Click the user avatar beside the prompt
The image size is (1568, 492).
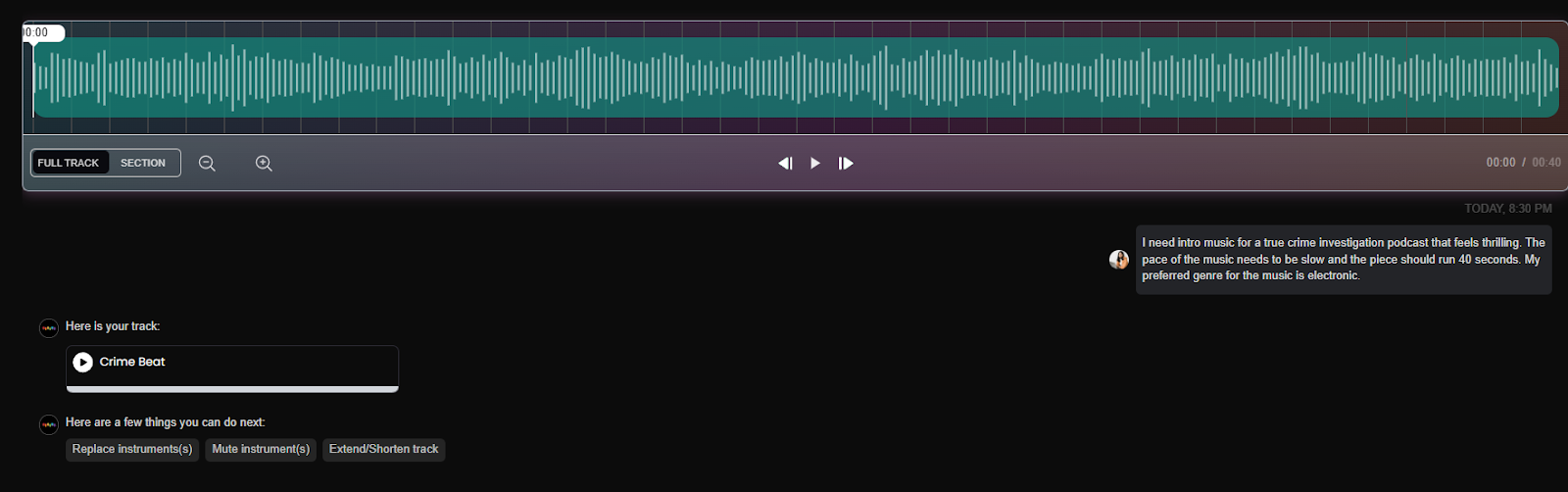[x=1118, y=260]
